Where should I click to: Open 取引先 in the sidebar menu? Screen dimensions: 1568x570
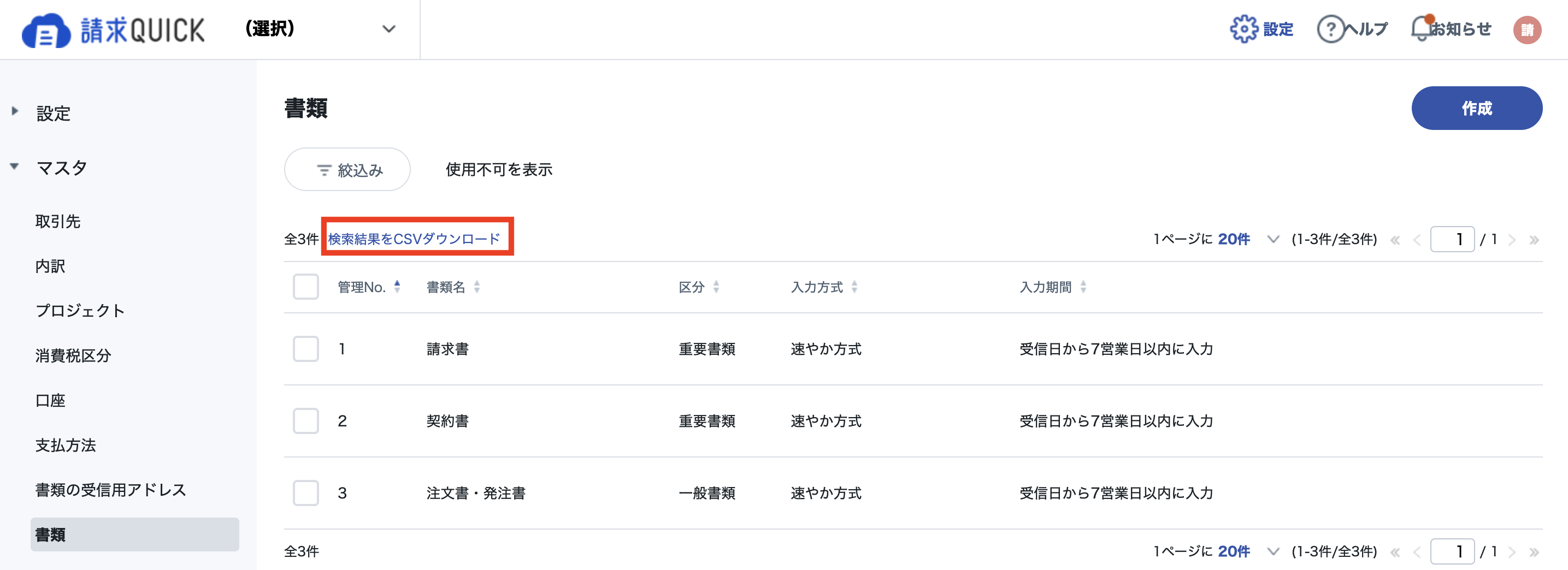pyautogui.click(x=58, y=222)
